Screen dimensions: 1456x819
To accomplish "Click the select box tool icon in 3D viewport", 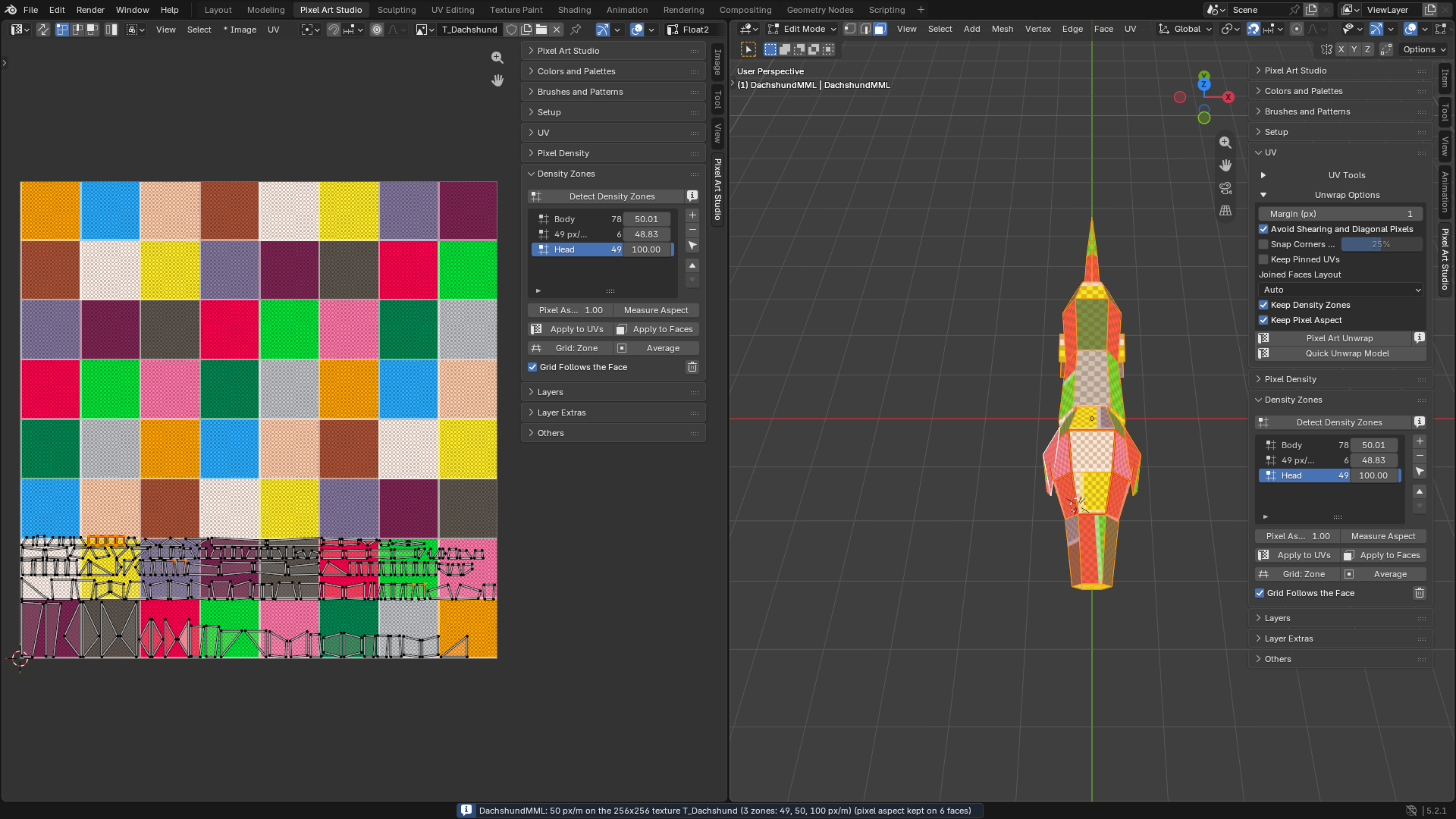I will pos(748,49).
